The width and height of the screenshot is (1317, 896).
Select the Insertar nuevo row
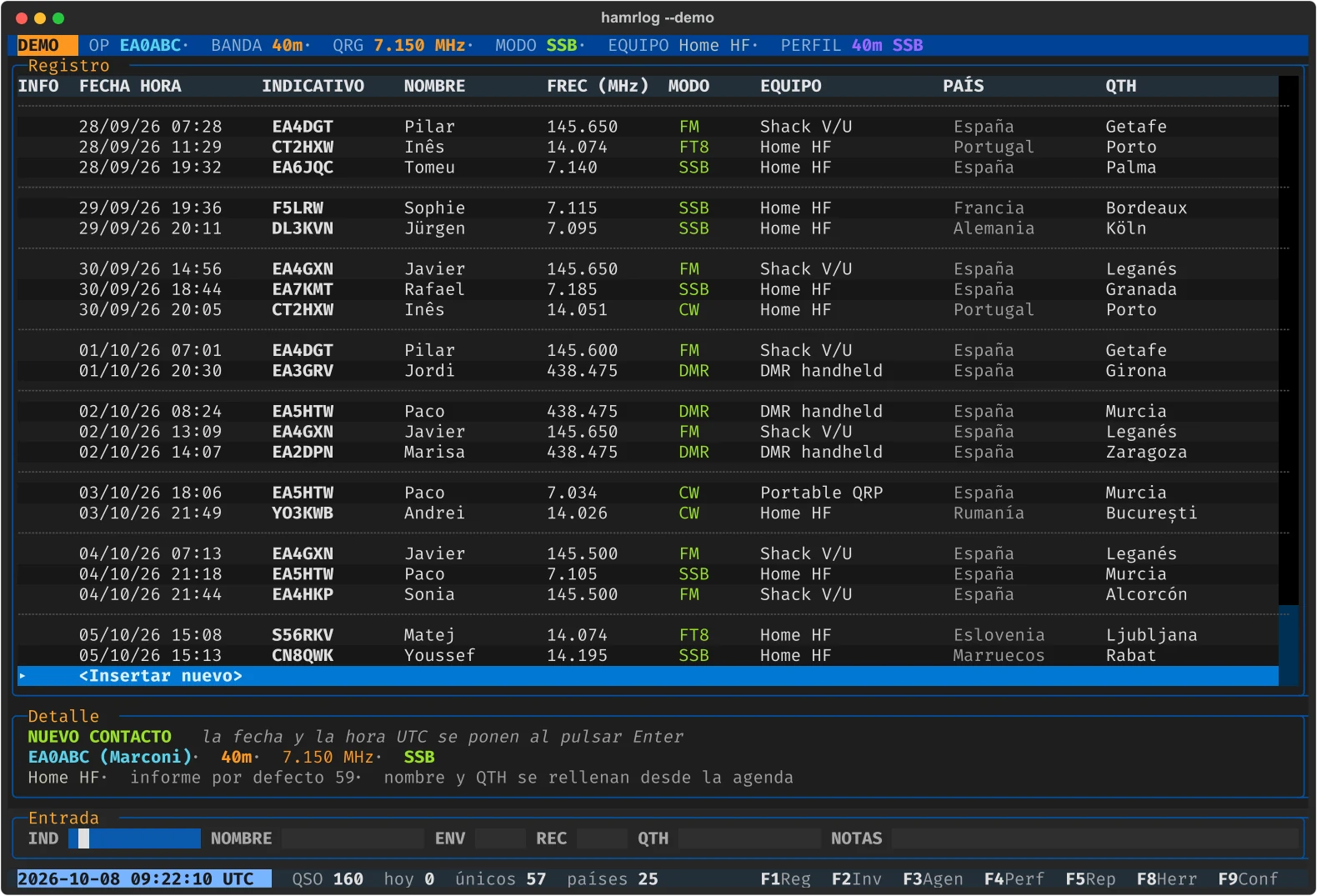pos(648,676)
